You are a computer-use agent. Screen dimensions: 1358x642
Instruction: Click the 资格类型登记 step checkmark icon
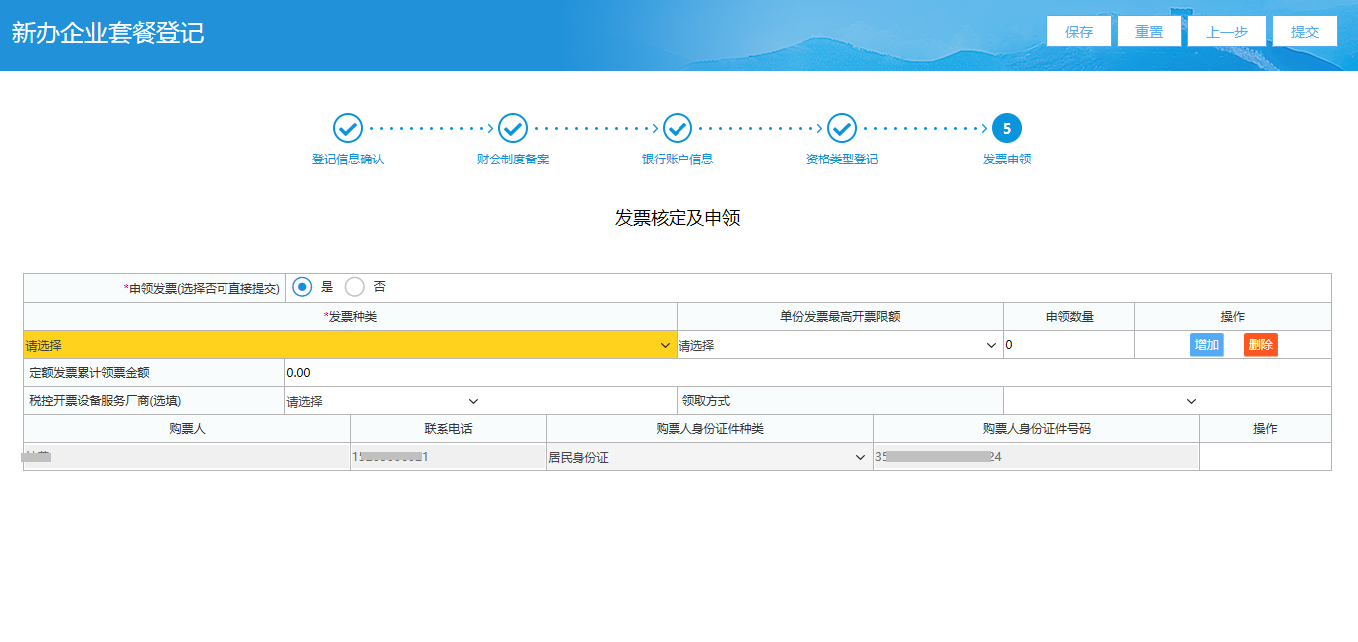pyautogui.click(x=842, y=128)
